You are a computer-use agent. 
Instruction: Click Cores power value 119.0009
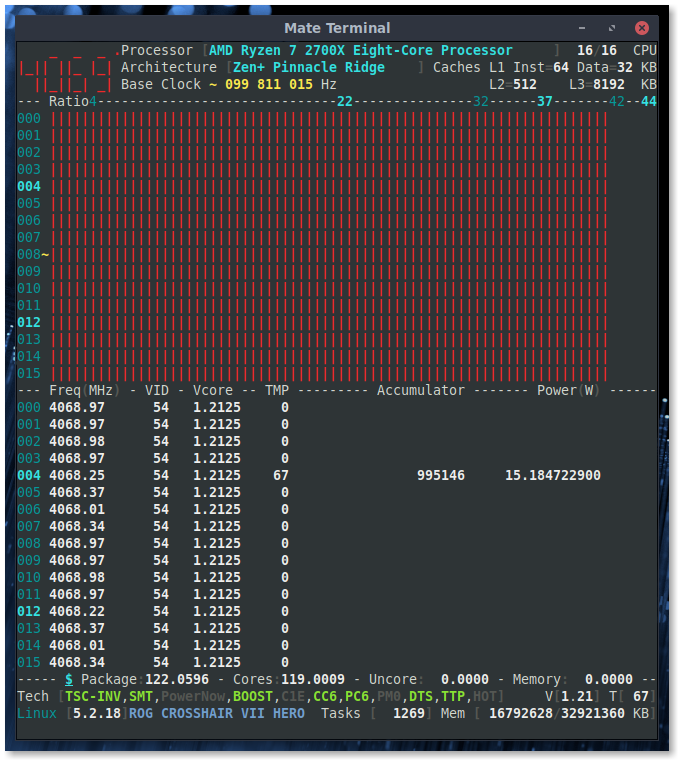point(313,680)
